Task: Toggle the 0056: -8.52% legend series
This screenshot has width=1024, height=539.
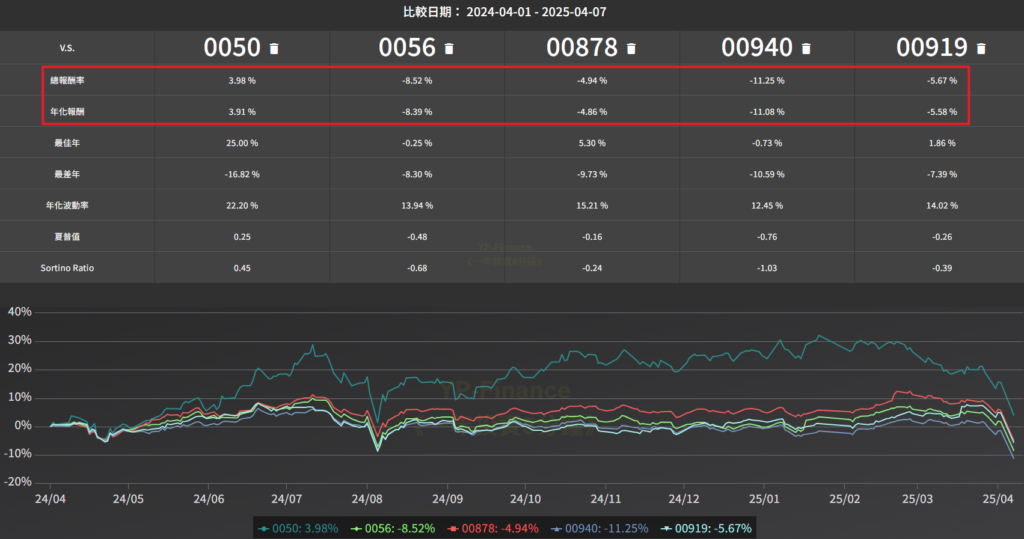Action: coord(393,529)
